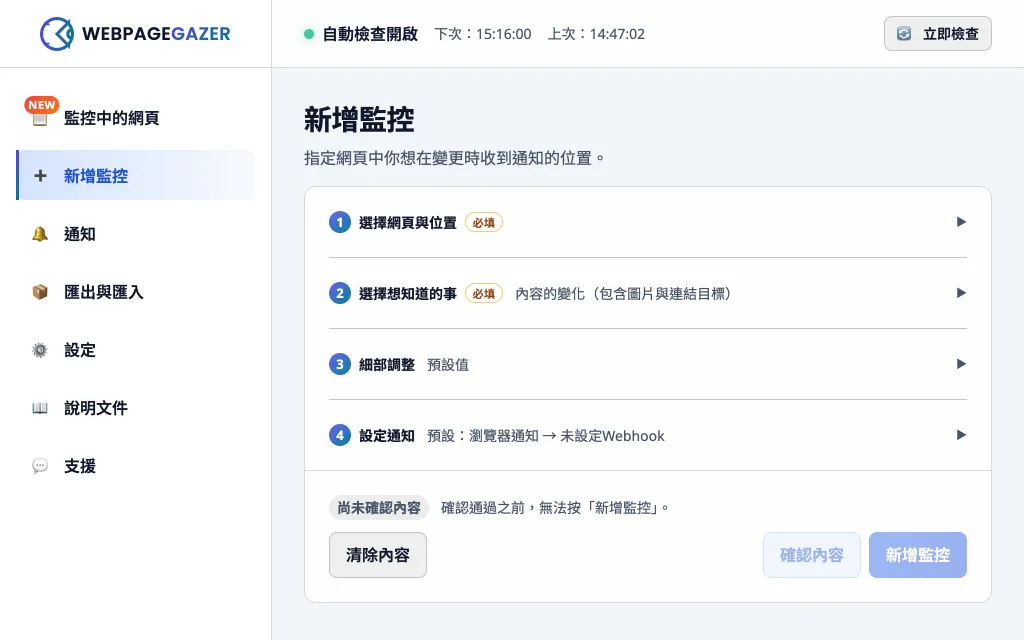Expand the 細部調整 section arrow
1024x640 pixels.
point(961,364)
